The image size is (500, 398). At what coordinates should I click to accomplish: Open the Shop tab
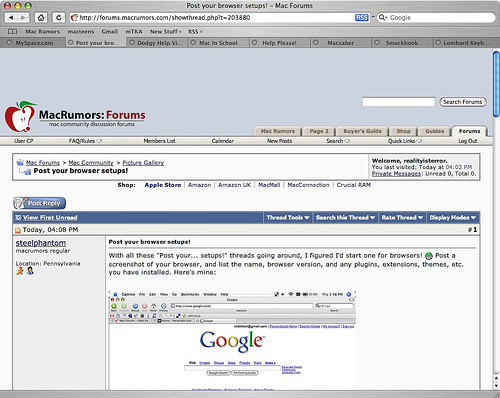pos(403,131)
